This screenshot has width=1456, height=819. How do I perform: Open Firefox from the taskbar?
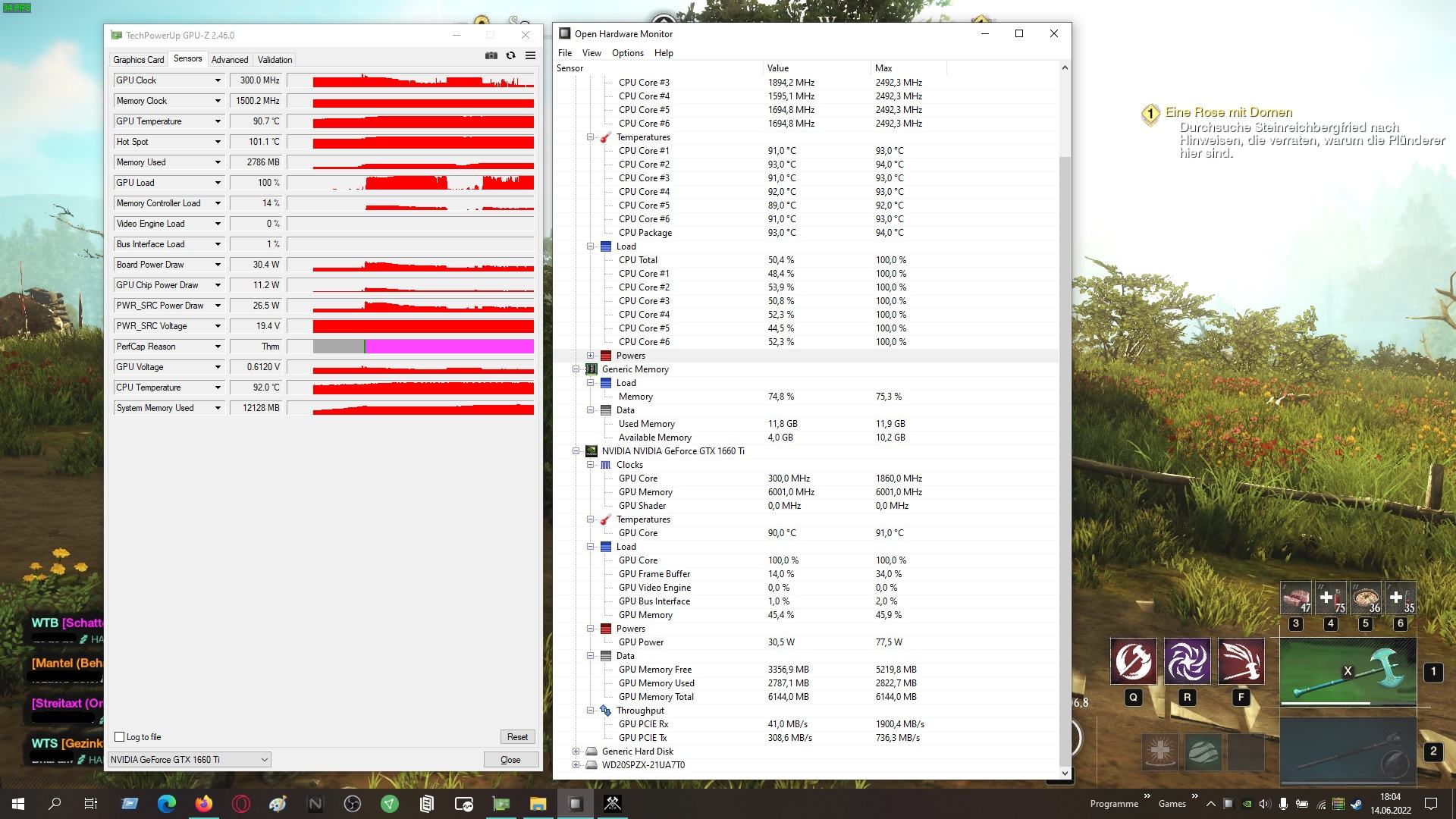pyautogui.click(x=204, y=804)
